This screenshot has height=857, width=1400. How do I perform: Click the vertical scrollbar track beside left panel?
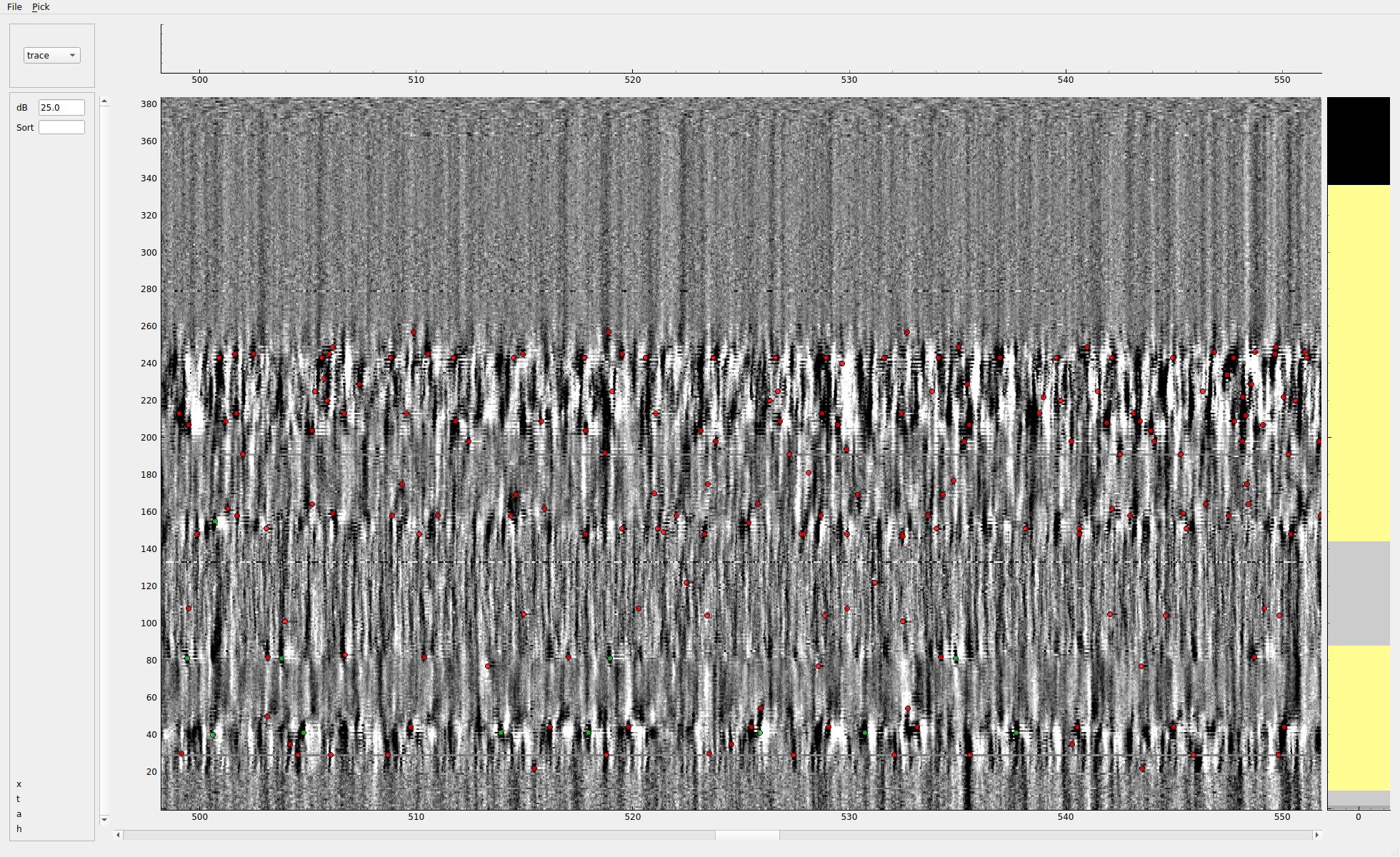pos(104,457)
